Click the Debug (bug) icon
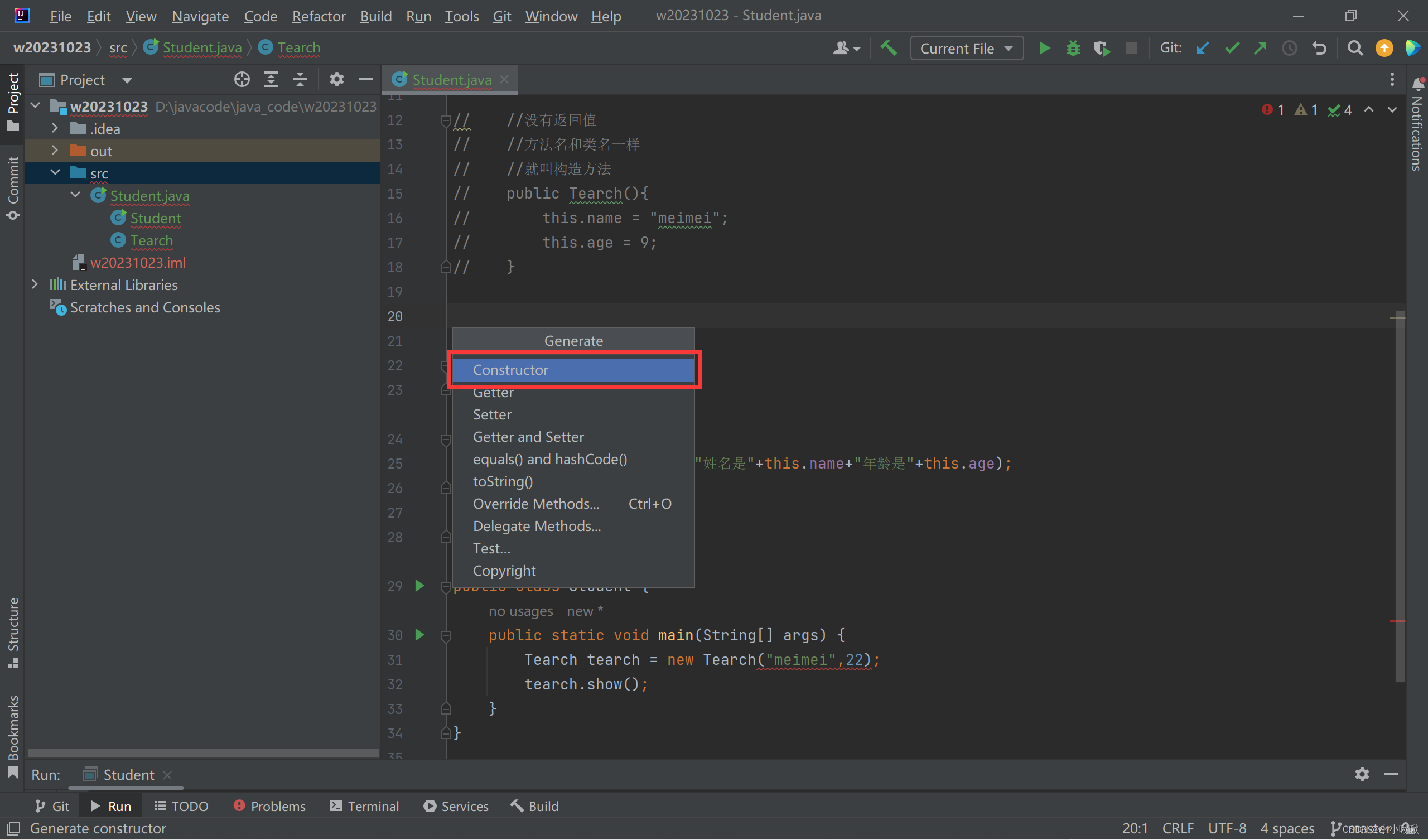 [x=1071, y=47]
